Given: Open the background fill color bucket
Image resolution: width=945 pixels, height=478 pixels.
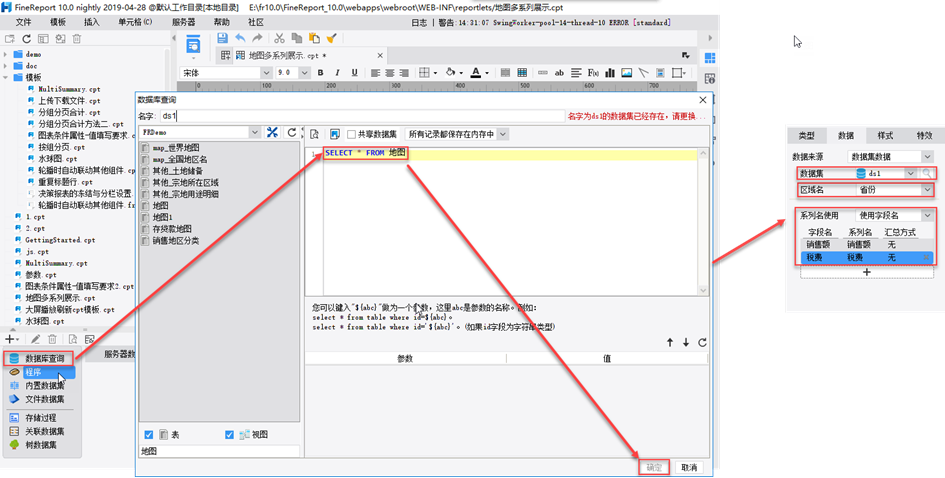Looking at the screenshot, I should [450, 72].
